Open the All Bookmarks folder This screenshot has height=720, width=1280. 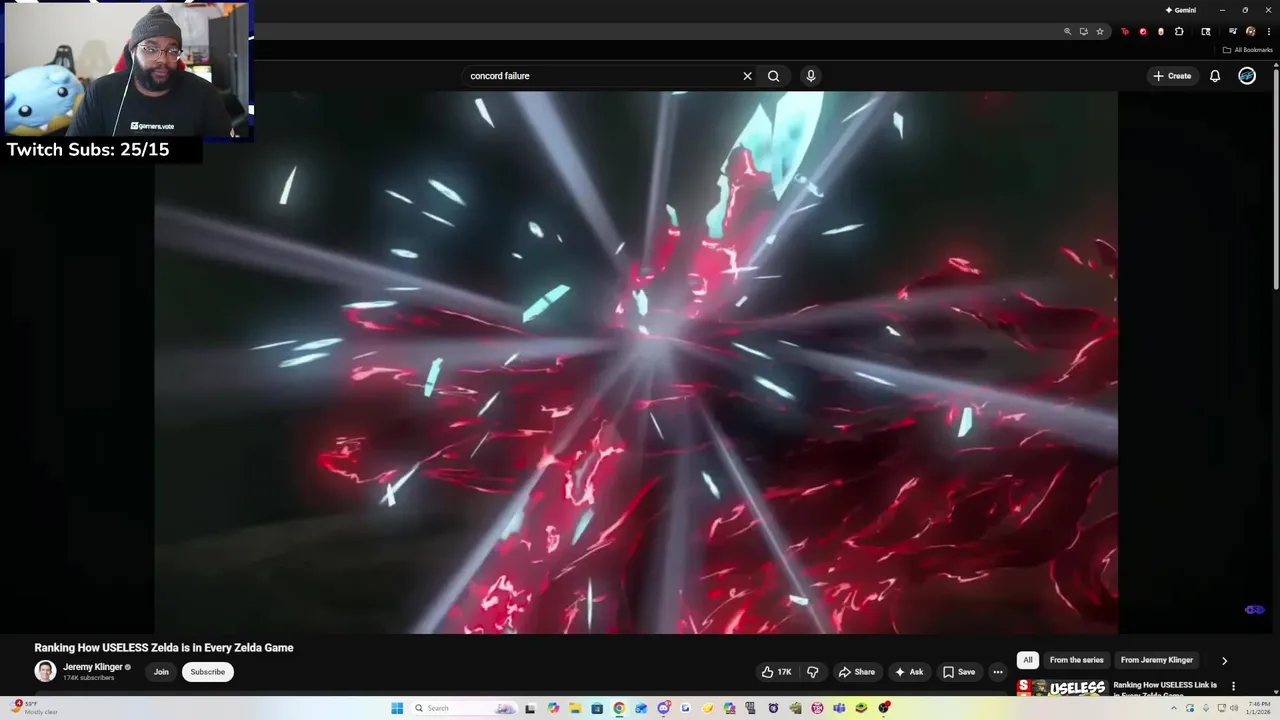pyautogui.click(x=1247, y=50)
